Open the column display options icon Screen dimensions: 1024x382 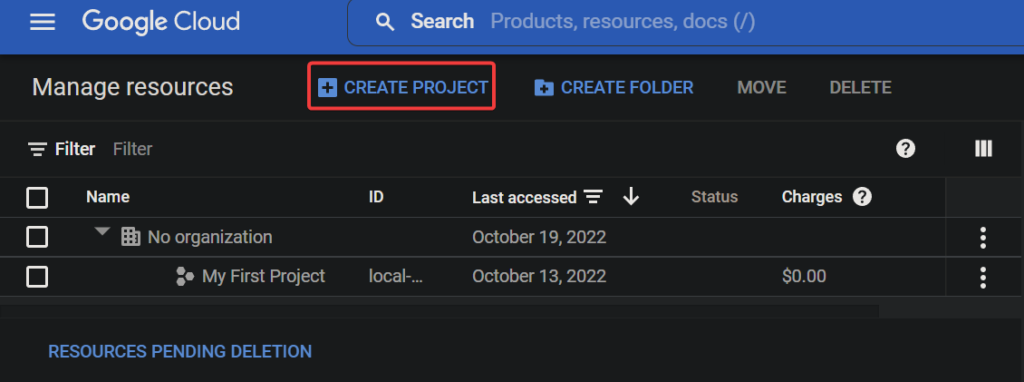(984, 149)
